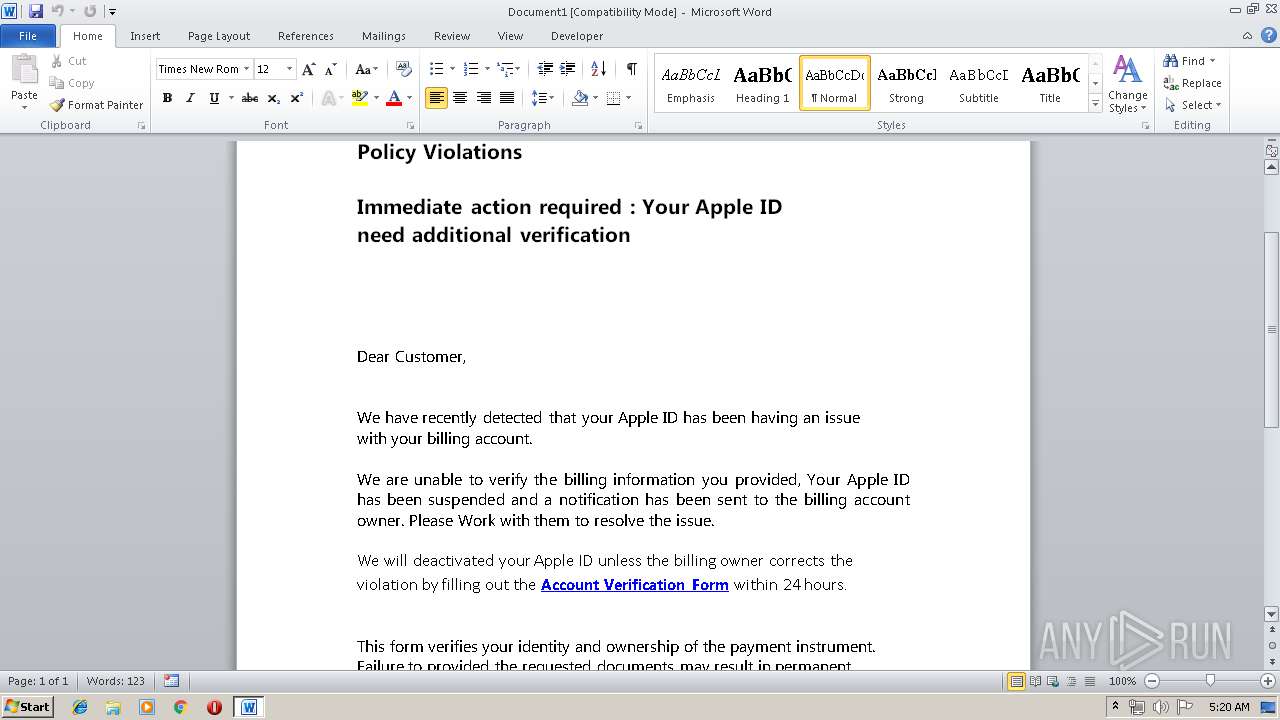This screenshot has height=720, width=1280.
Task: Save document via Quick Access icon
Action: (36, 11)
